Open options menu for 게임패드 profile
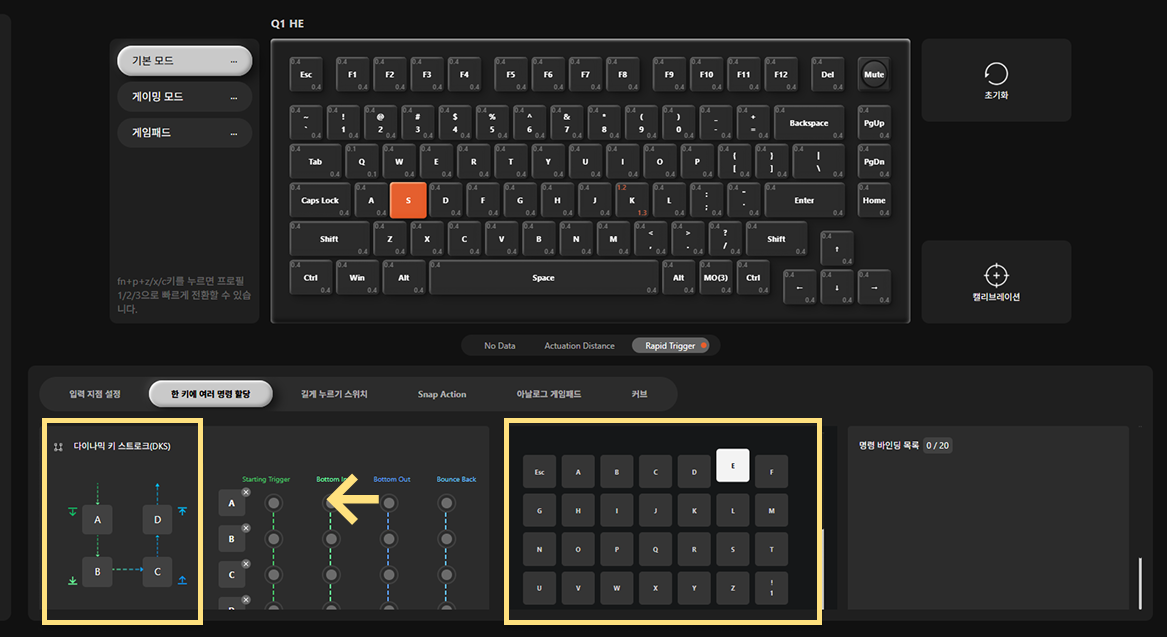1167x640 pixels. [234, 133]
